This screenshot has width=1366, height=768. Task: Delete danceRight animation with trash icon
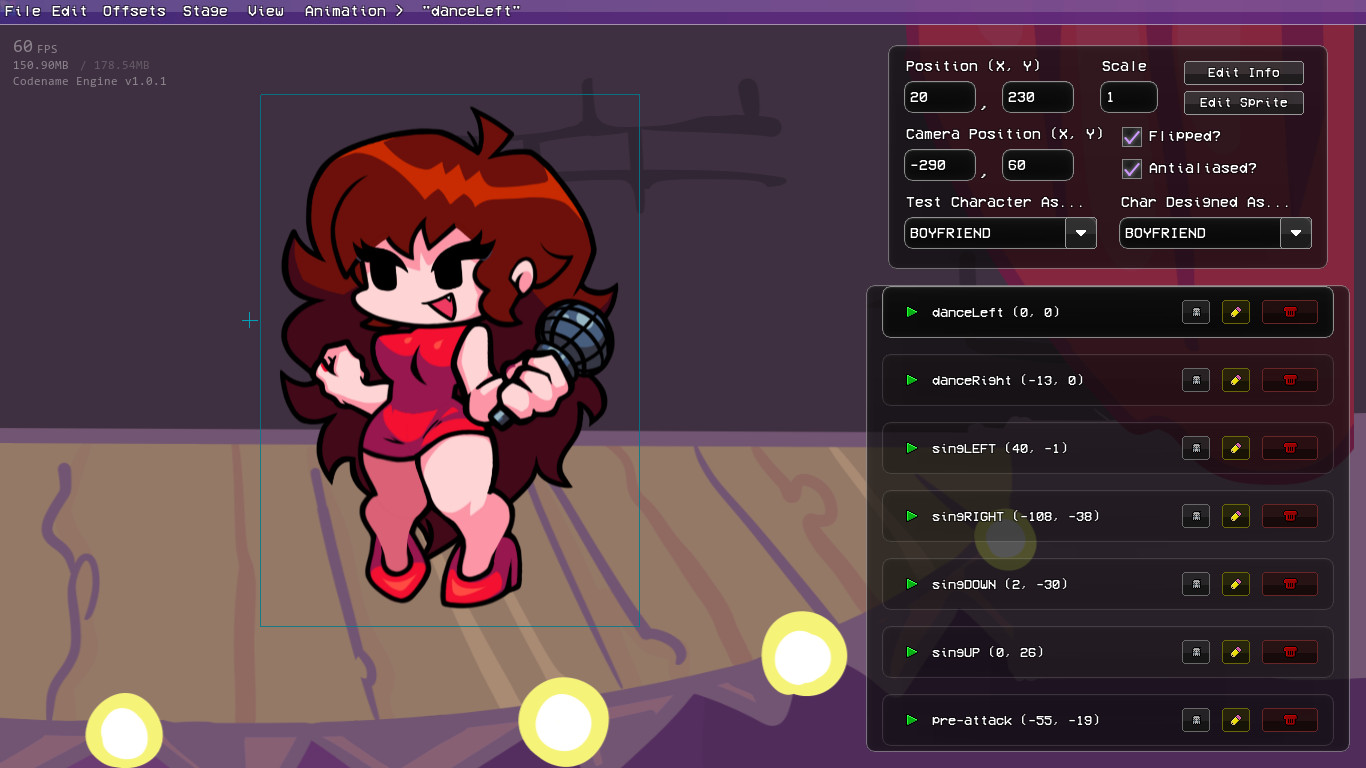1290,380
